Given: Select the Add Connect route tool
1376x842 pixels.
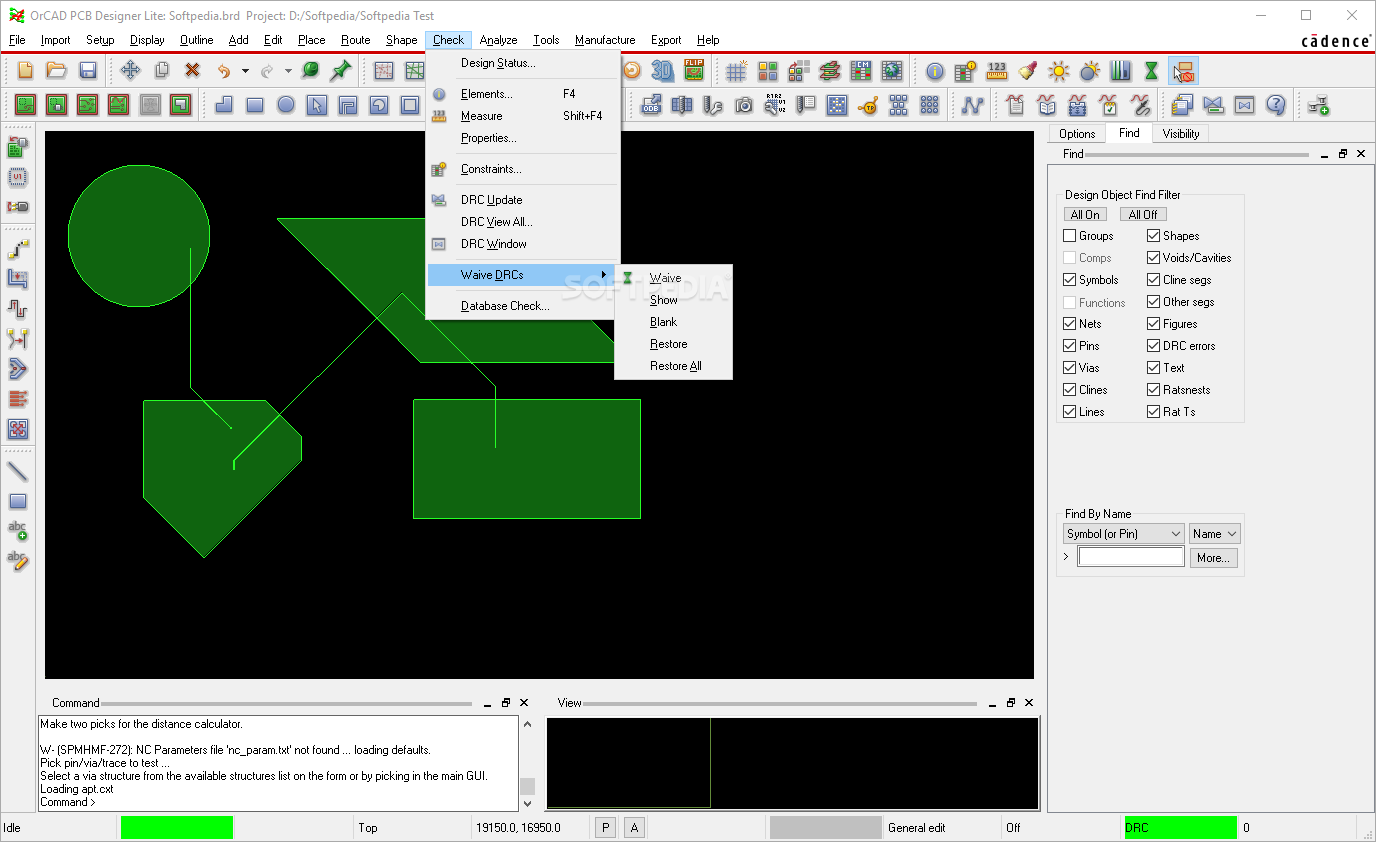Looking at the screenshot, I should tap(18, 248).
